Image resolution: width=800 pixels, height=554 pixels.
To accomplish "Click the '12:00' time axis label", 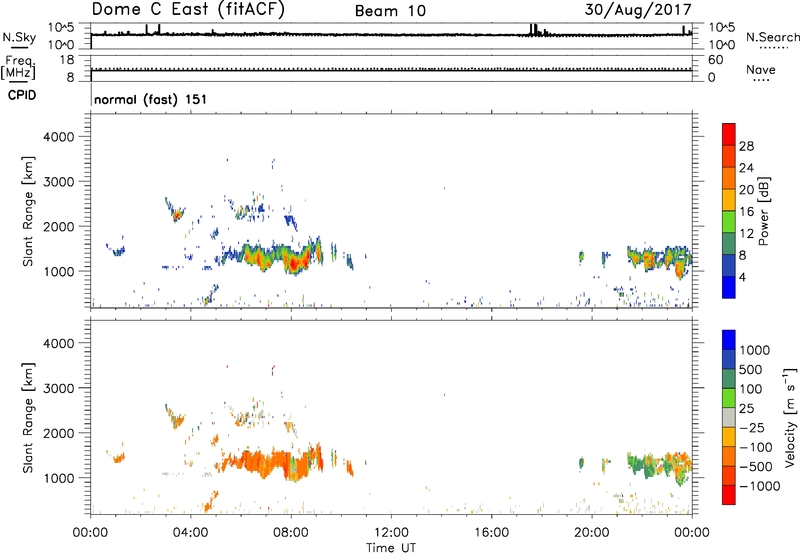I will tap(391, 533).
